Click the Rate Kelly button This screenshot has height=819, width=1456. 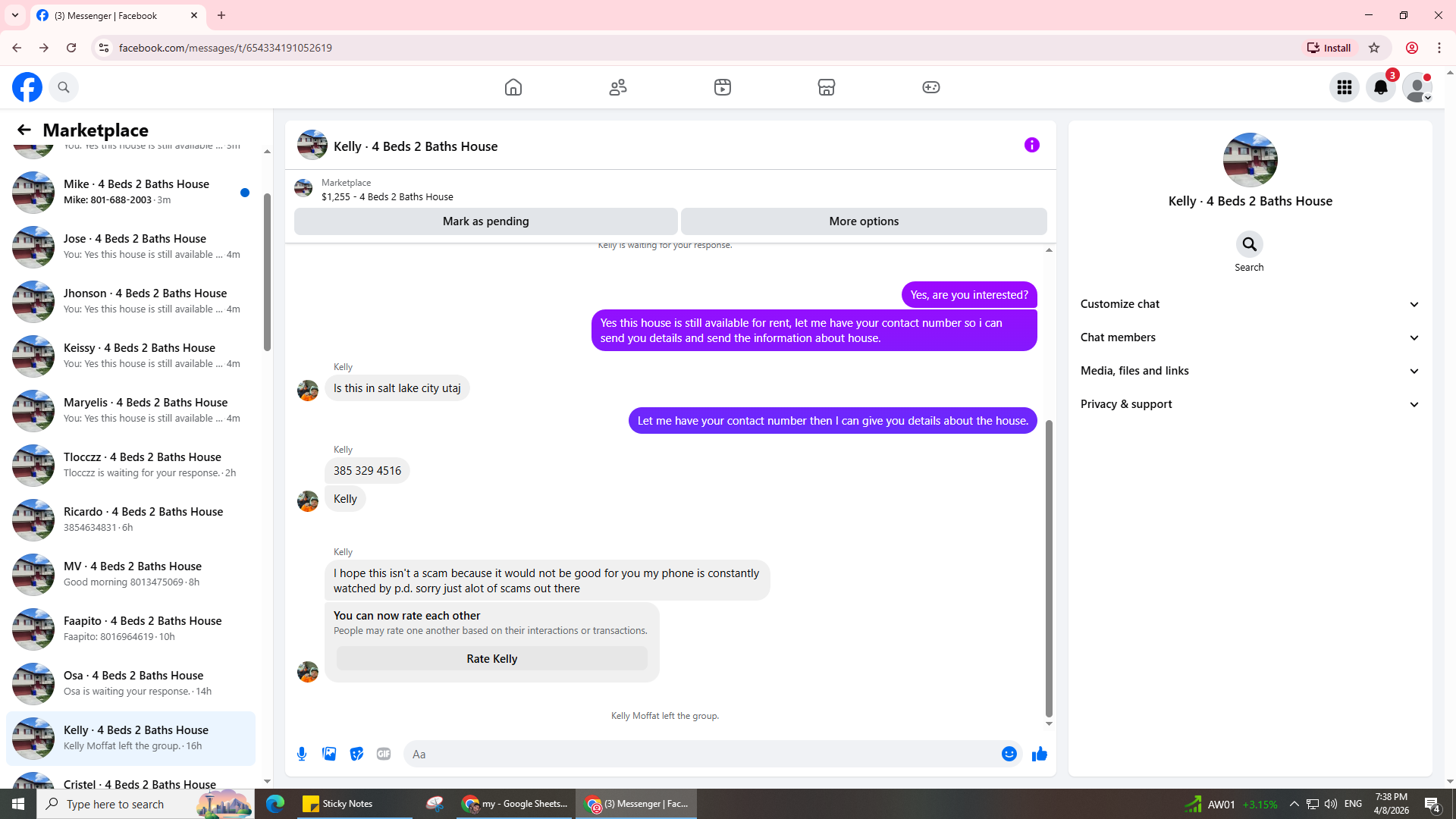click(491, 658)
